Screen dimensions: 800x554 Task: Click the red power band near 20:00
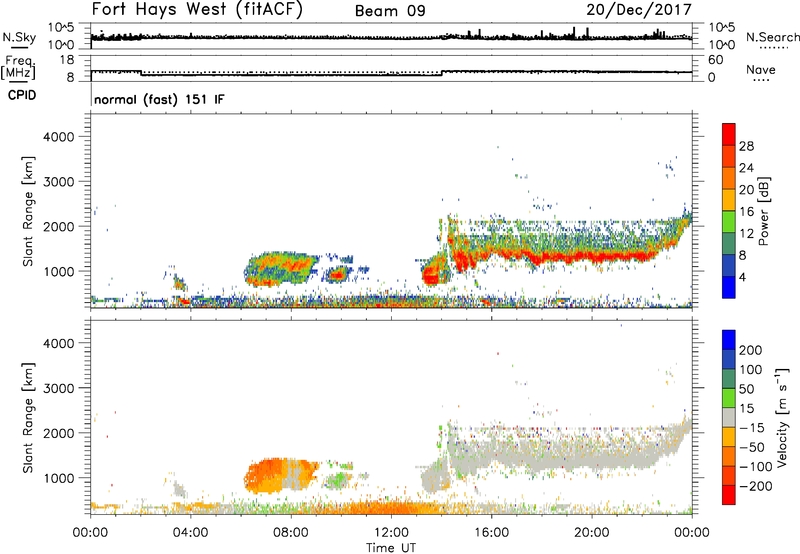pos(592,255)
